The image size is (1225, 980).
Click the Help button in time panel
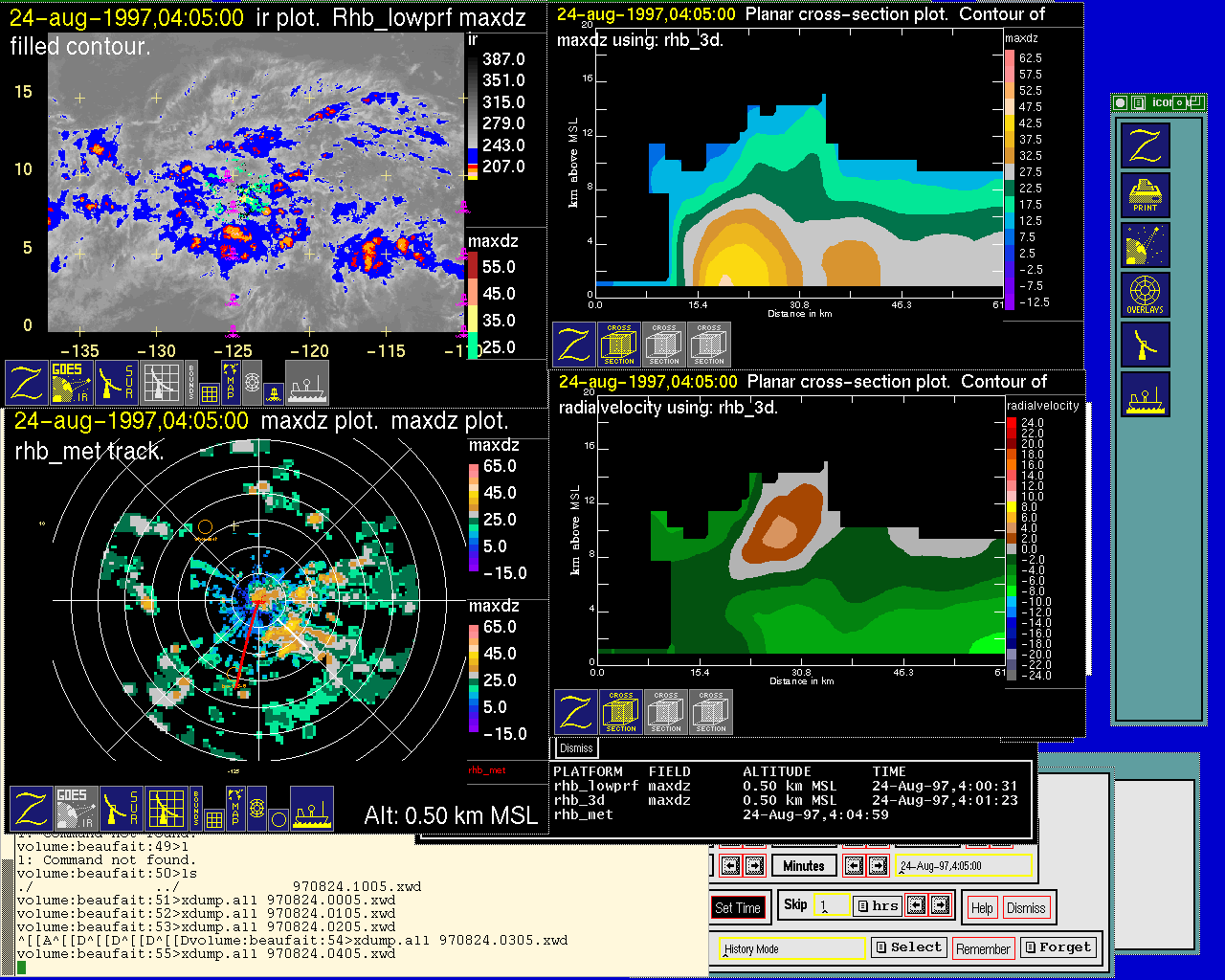coord(982,908)
